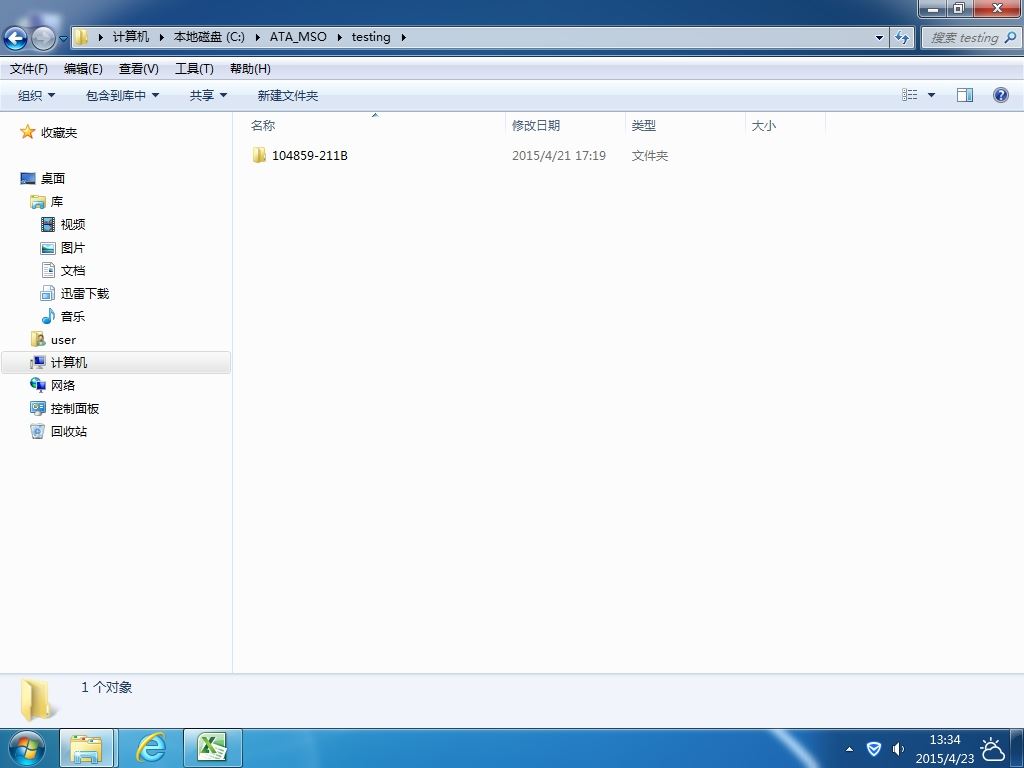Select ATA_MSO breadcrumb segment

(298, 37)
